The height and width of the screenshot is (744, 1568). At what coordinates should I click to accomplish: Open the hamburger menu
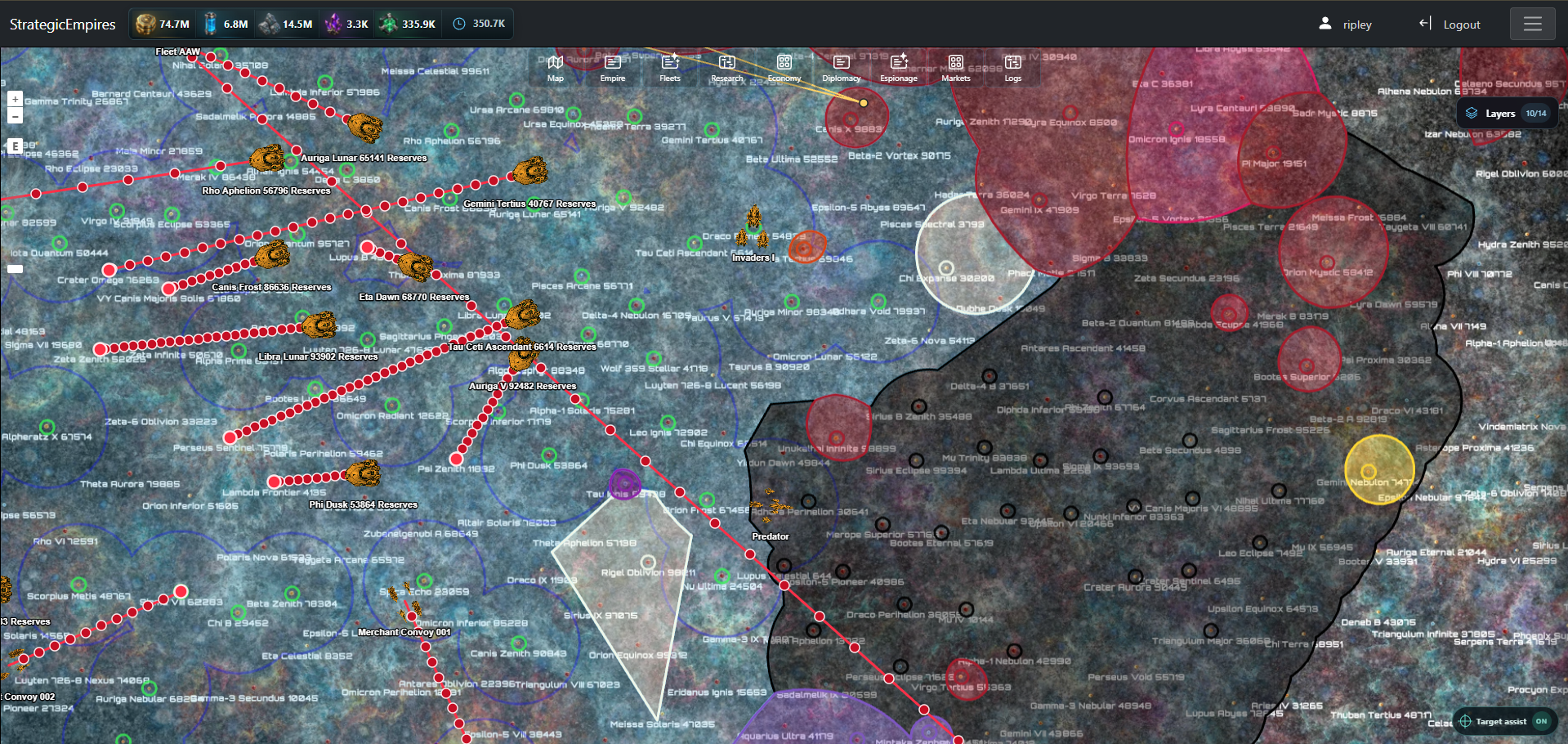point(1533,24)
